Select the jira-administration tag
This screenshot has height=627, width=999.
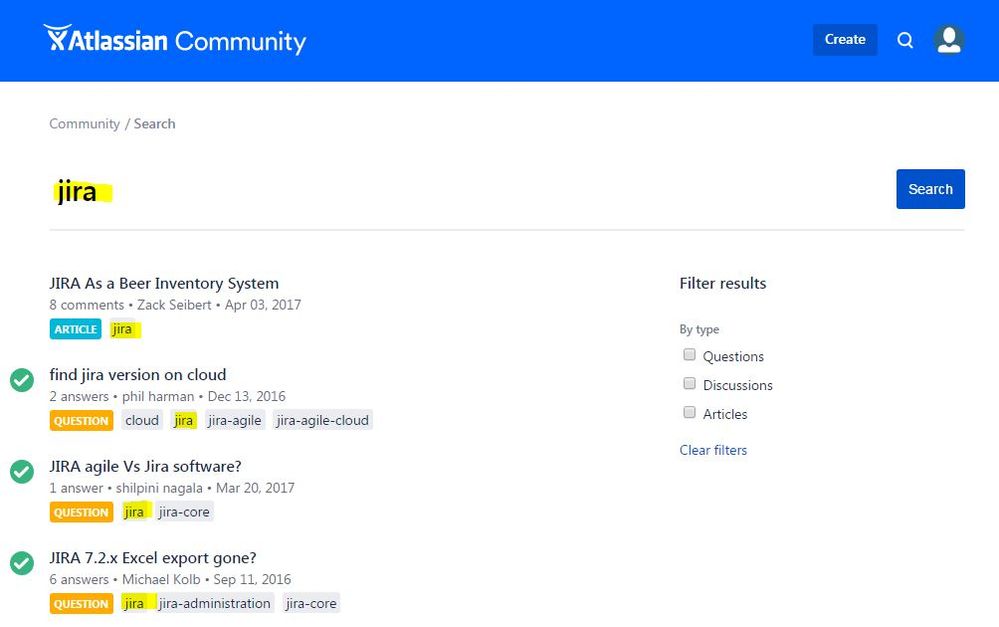click(215, 603)
